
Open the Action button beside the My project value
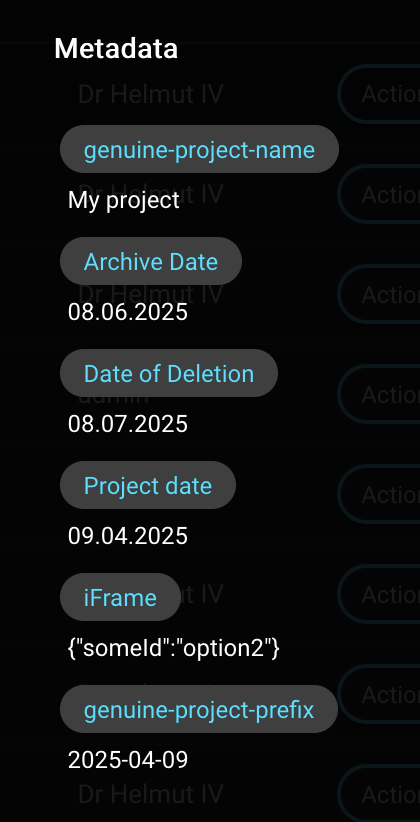point(379,194)
